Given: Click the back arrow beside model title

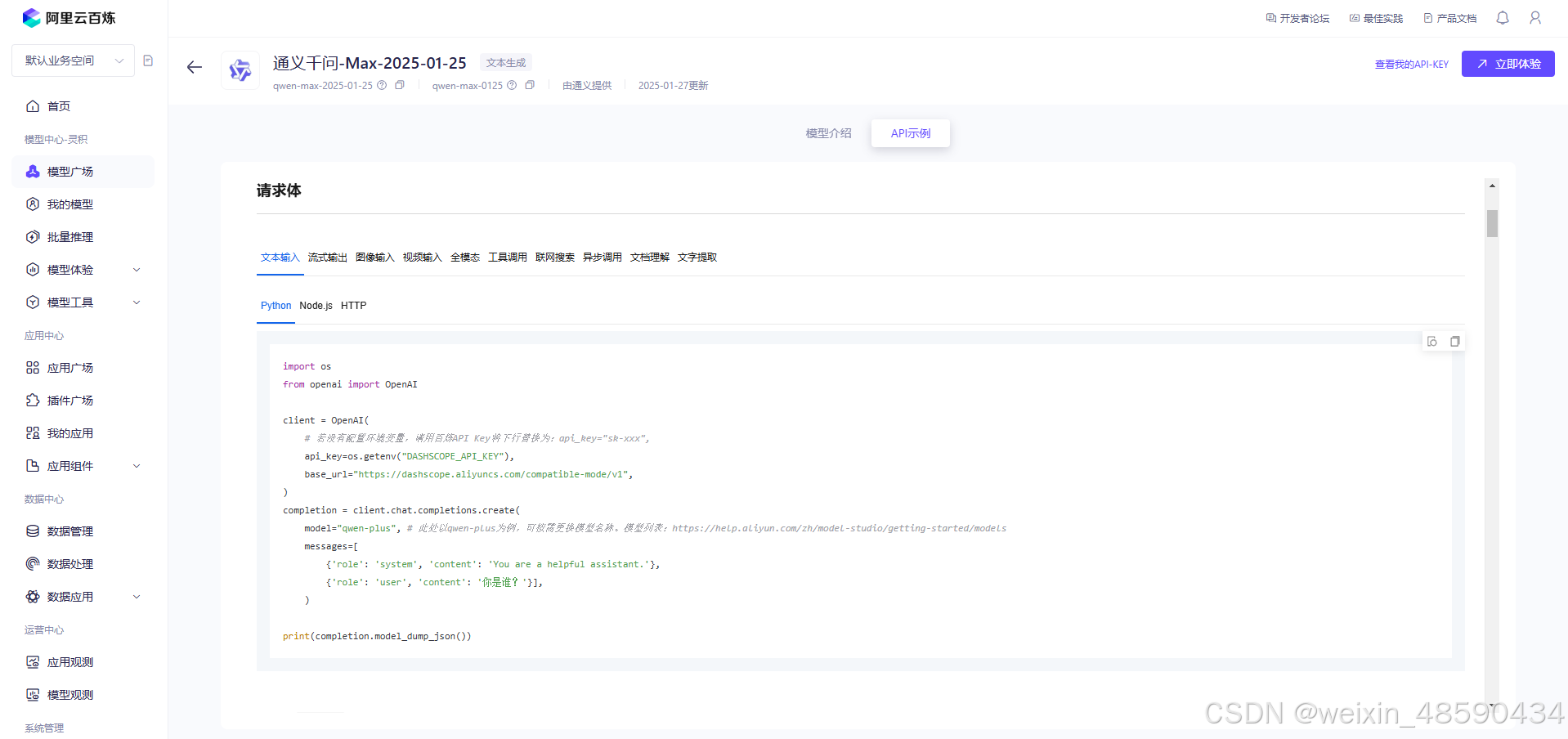Looking at the screenshot, I should 195,68.
